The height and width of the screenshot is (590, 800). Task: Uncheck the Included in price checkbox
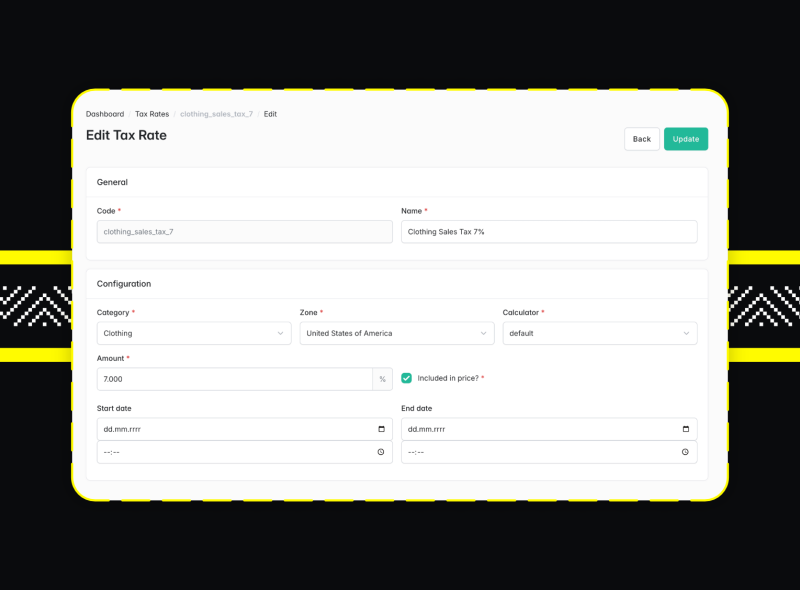[x=405, y=378]
